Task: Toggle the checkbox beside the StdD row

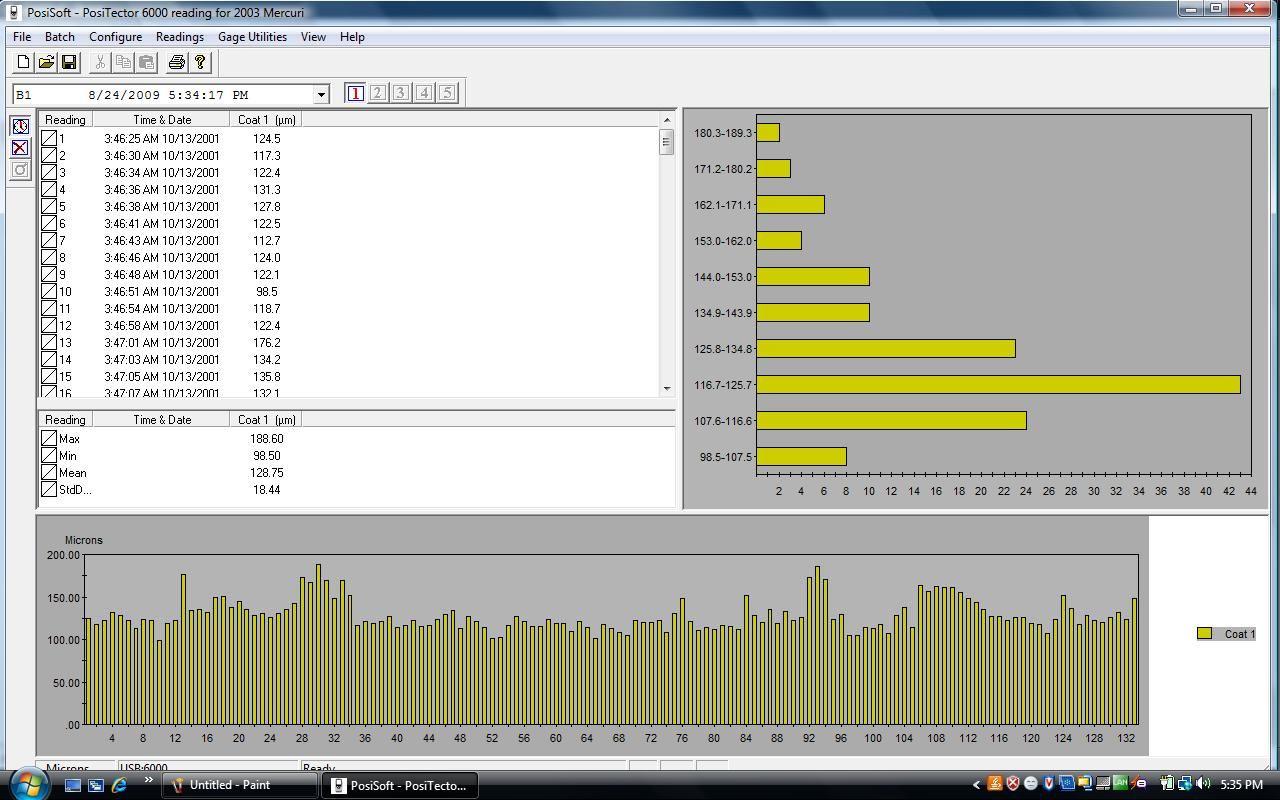Action: click(49, 490)
